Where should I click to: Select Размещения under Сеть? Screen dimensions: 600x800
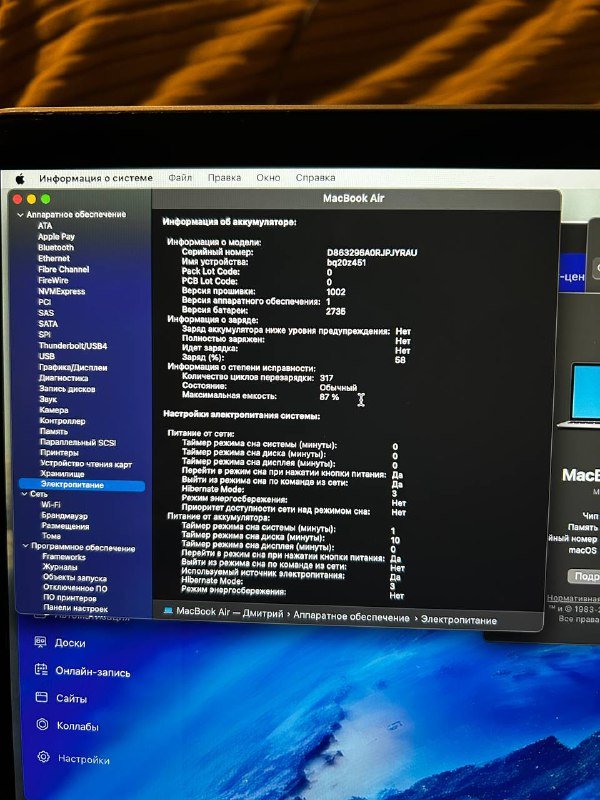tap(65, 526)
